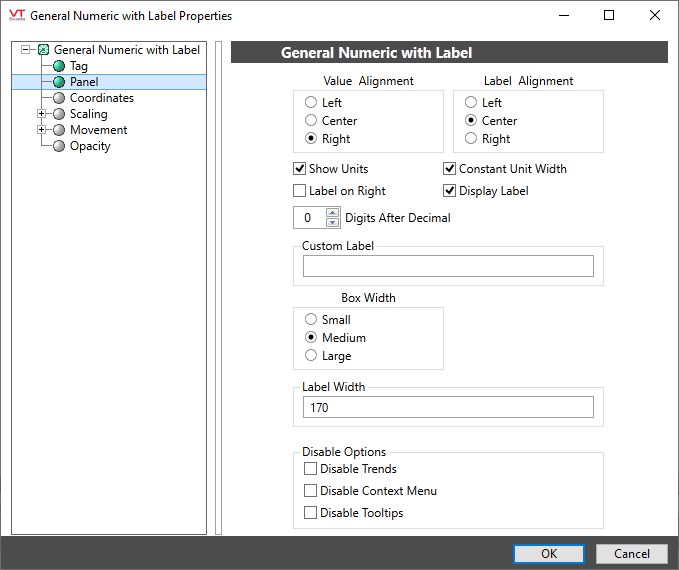Collapse the General Numeric with Label root node
Image resolution: width=679 pixels, height=570 pixels.
point(26,50)
